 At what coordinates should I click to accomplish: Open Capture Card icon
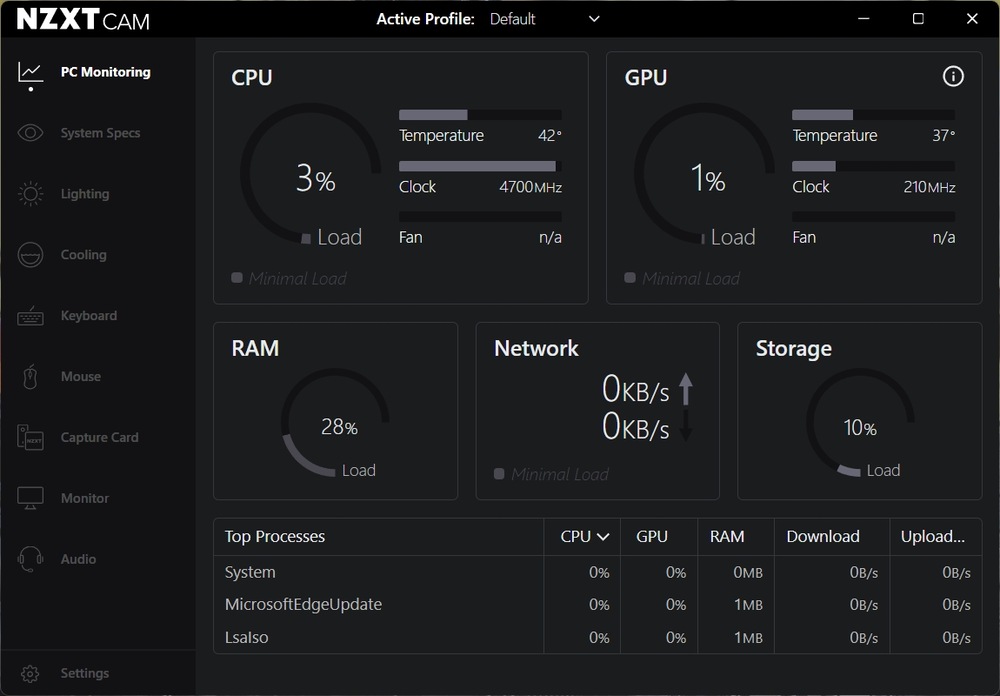click(30, 438)
